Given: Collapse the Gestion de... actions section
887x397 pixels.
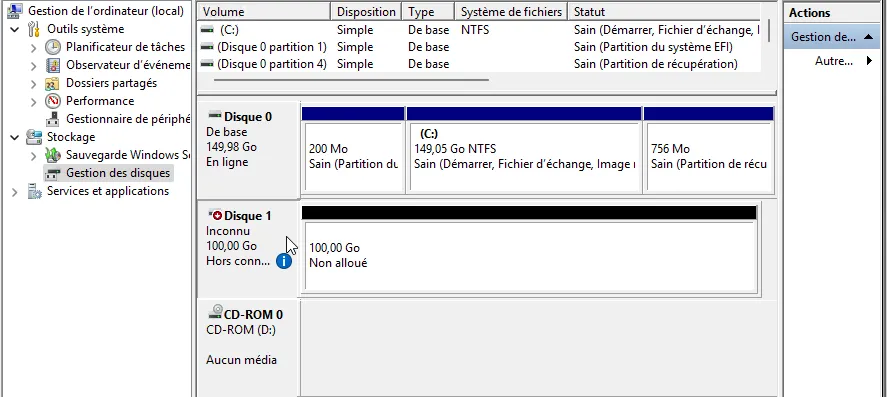Looking at the screenshot, I should 868,37.
